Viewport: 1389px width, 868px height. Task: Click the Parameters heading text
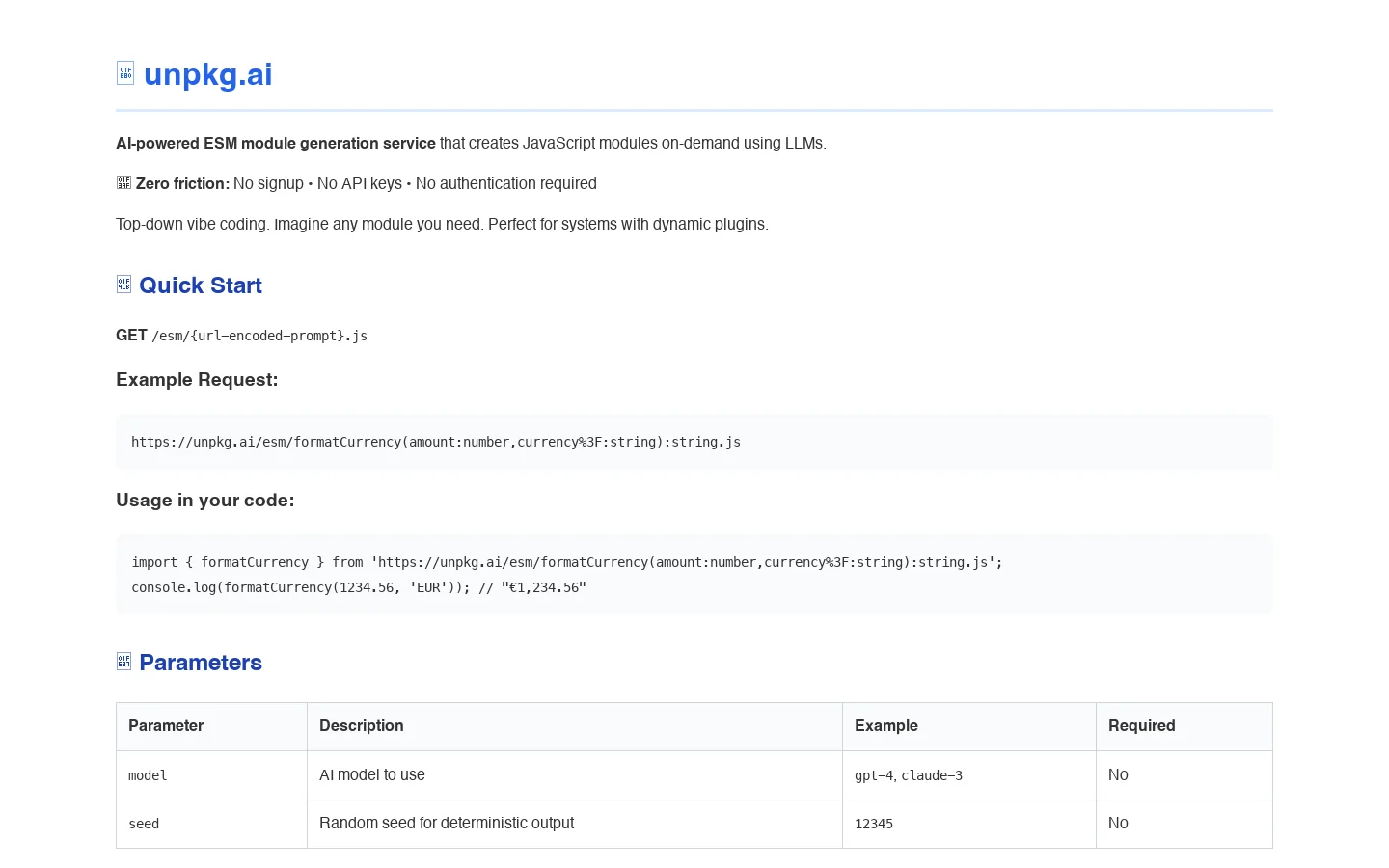201,663
